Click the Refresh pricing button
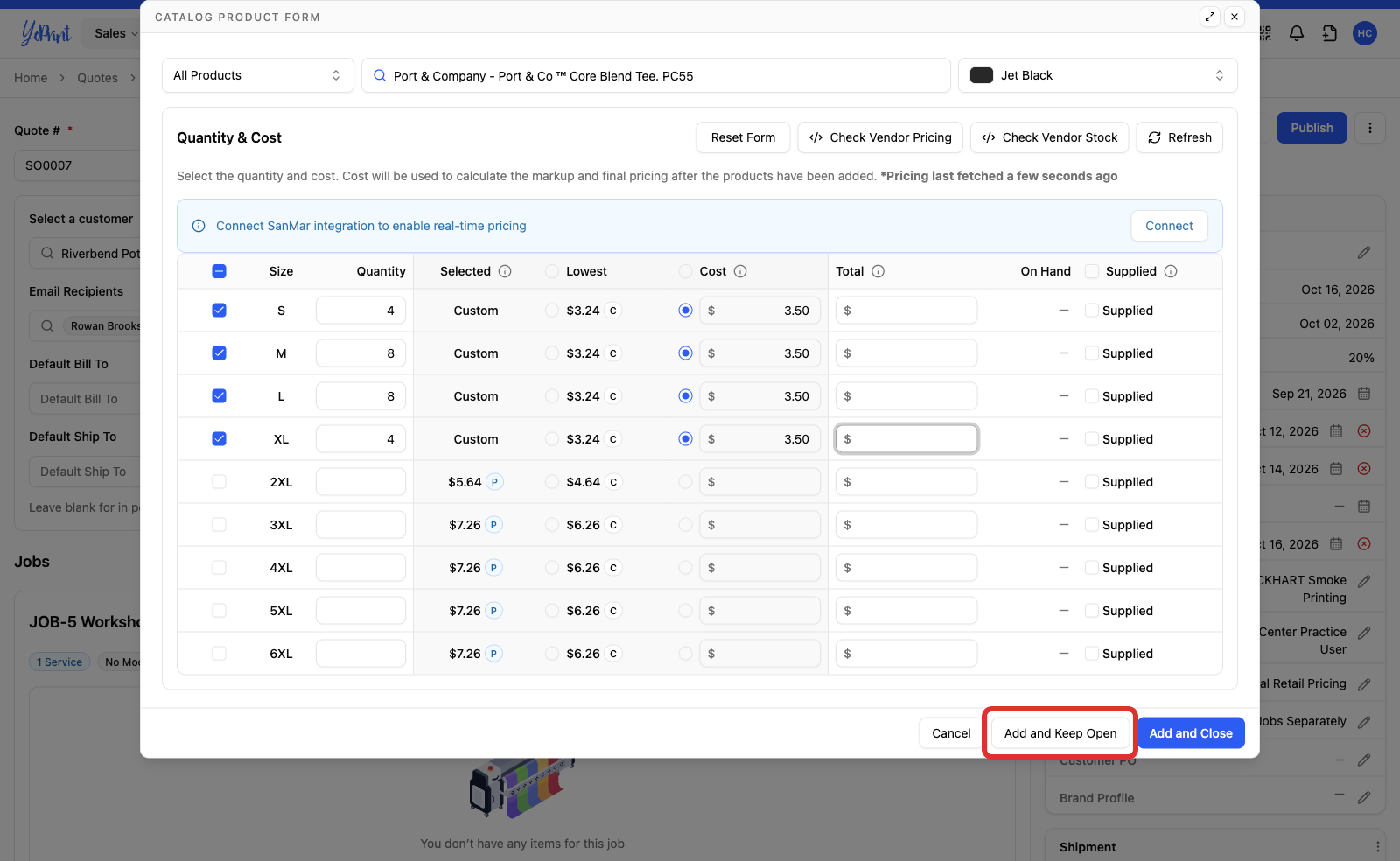 pyautogui.click(x=1179, y=137)
